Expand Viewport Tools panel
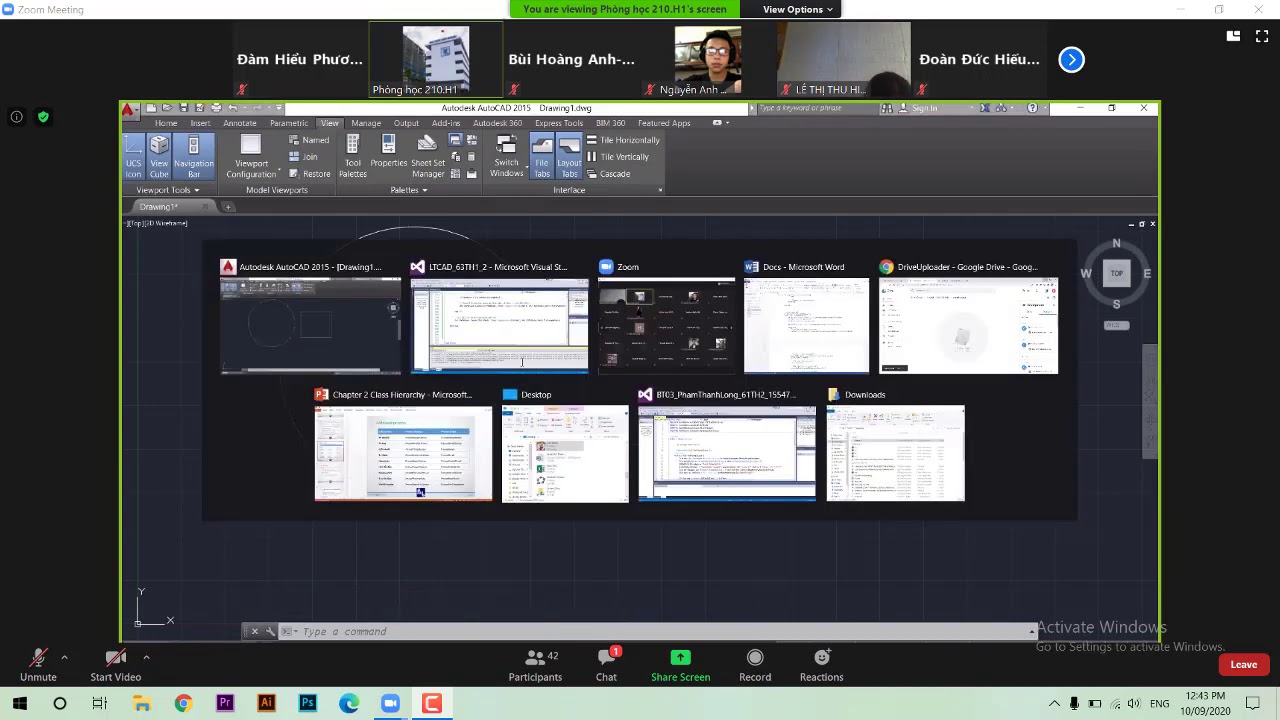 (167, 190)
